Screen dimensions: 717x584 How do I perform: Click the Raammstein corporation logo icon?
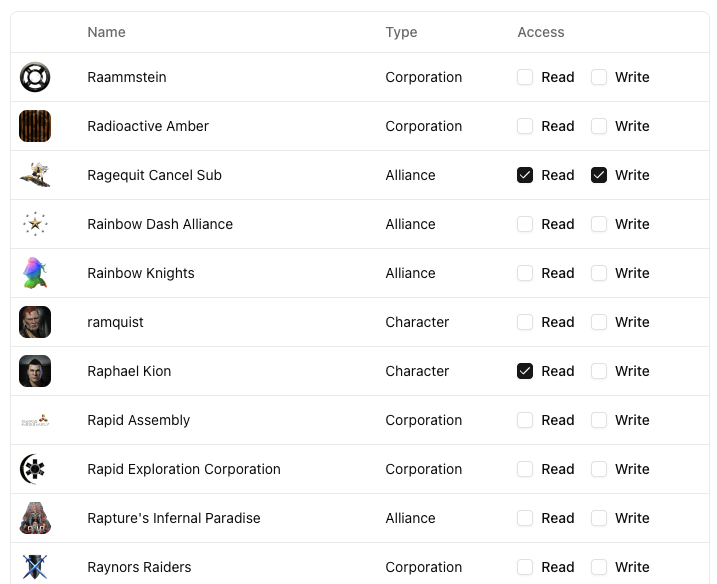tap(35, 77)
